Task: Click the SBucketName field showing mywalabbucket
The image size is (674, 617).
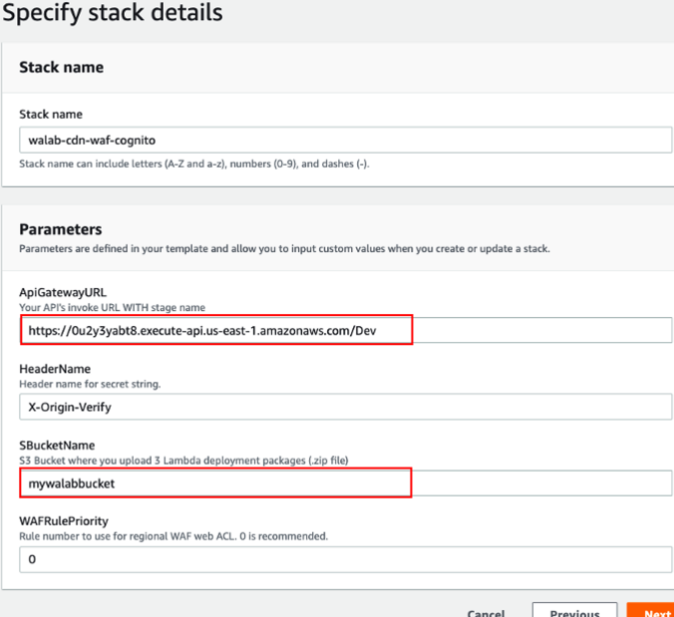Action: (x=345, y=483)
